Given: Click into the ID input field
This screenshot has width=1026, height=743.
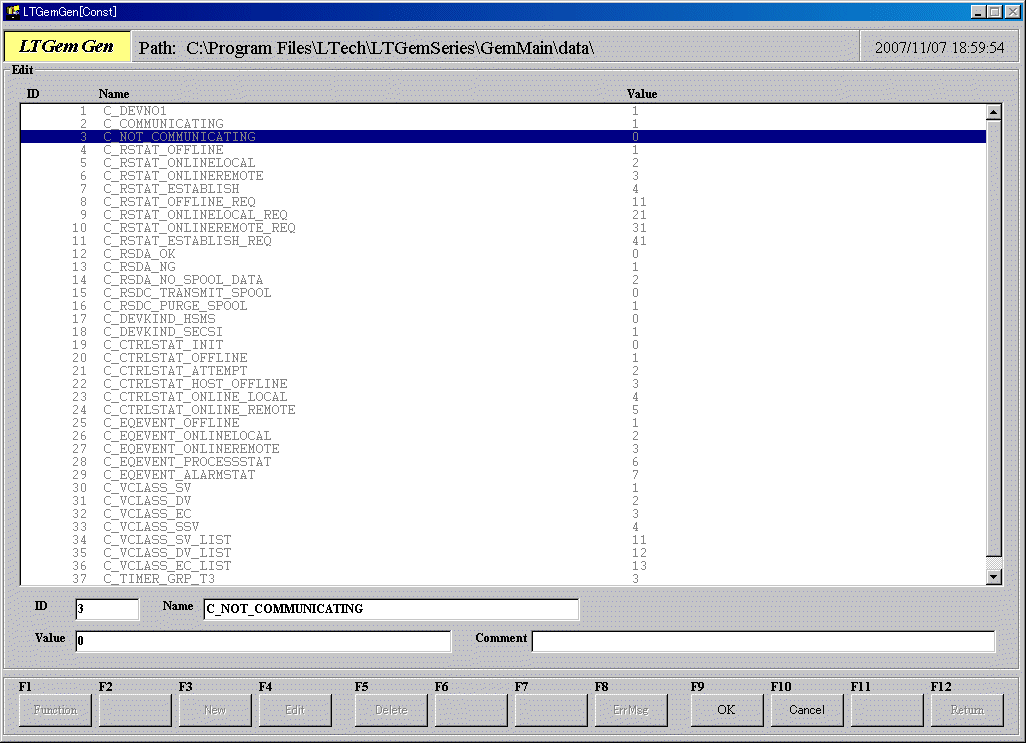Looking at the screenshot, I should tap(107, 609).
